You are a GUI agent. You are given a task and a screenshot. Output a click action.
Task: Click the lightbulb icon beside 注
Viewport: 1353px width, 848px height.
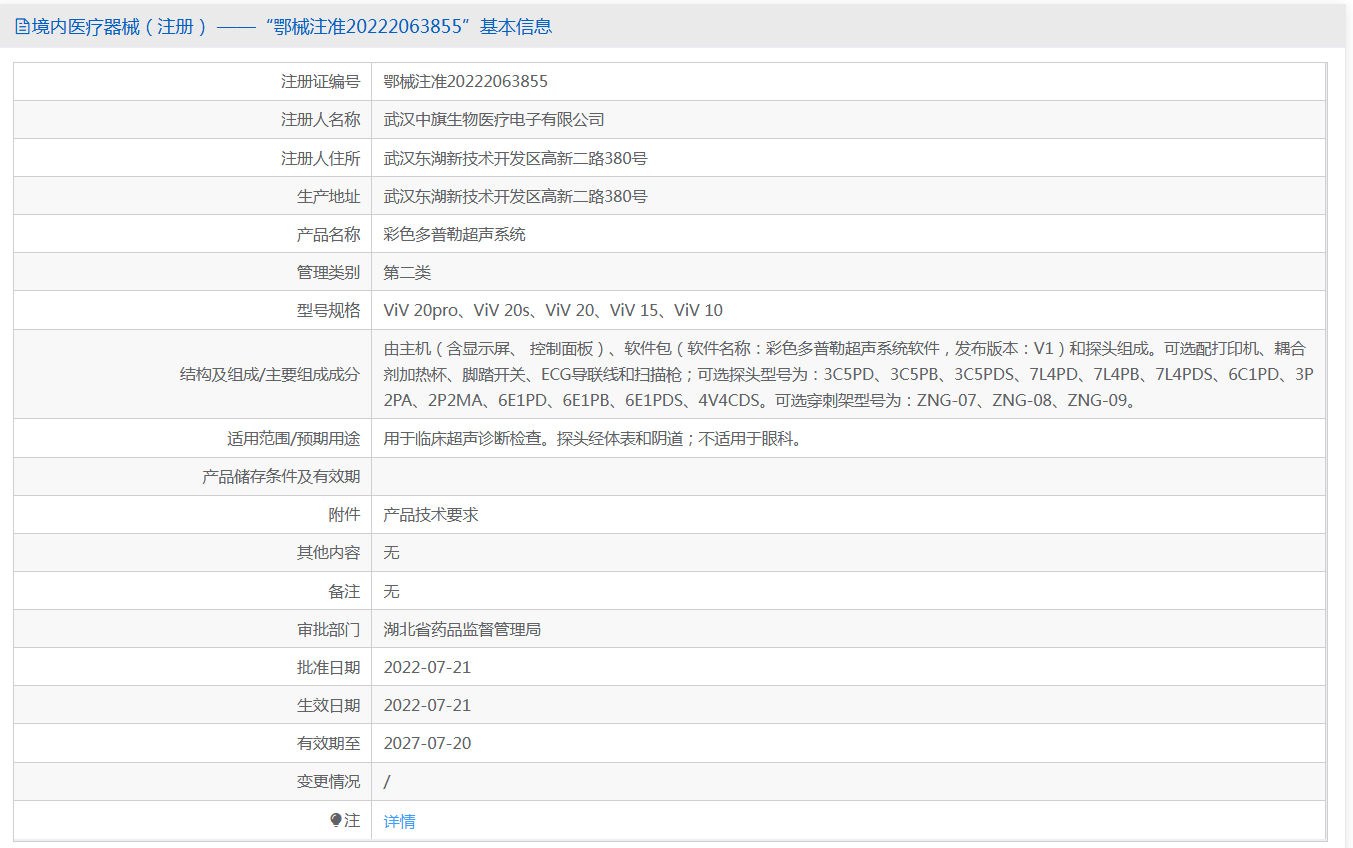(336, 820)
